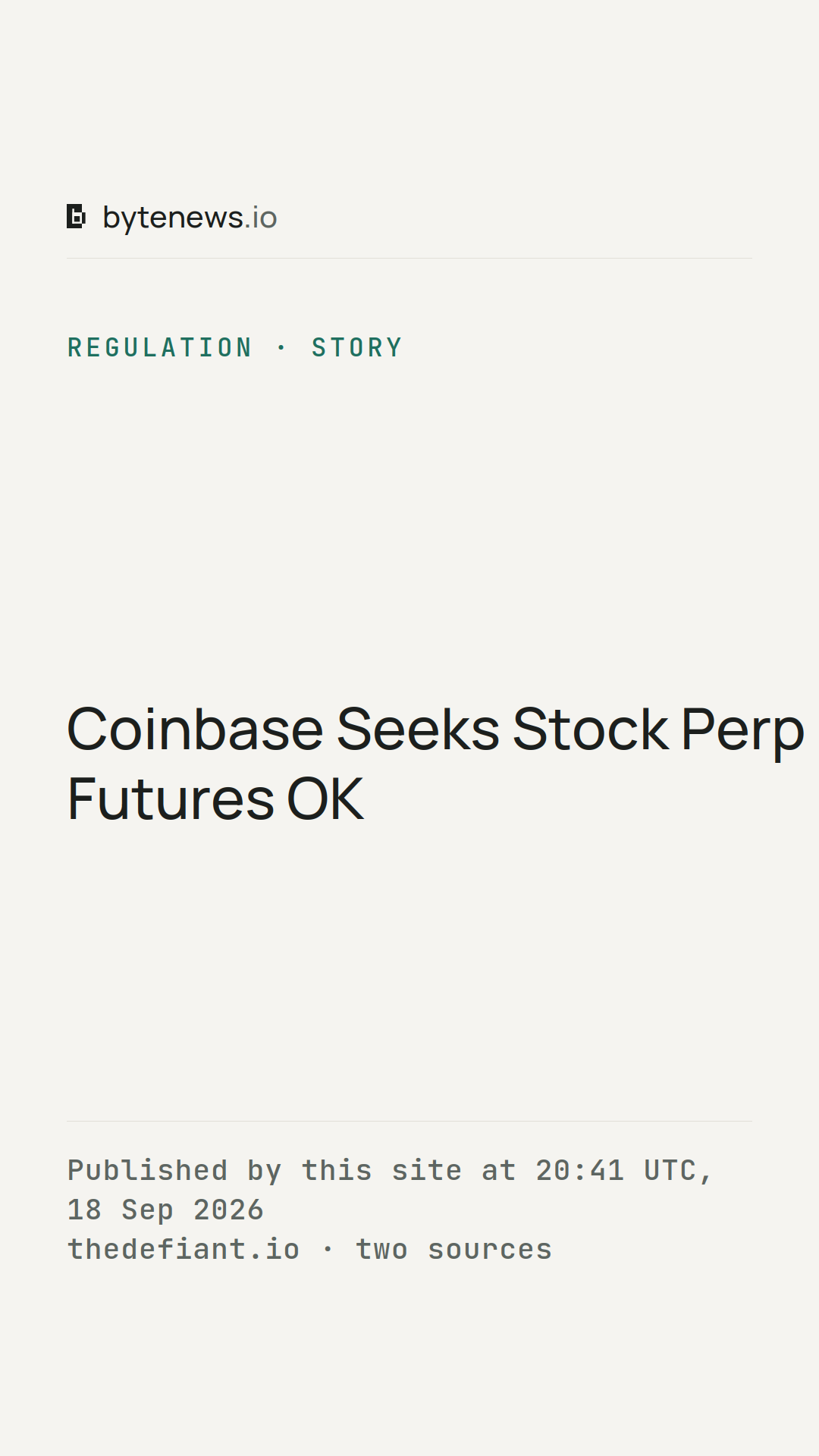Click the word Seeks in the headline
Screen dimensions: 819x1456
coord(418,730)
